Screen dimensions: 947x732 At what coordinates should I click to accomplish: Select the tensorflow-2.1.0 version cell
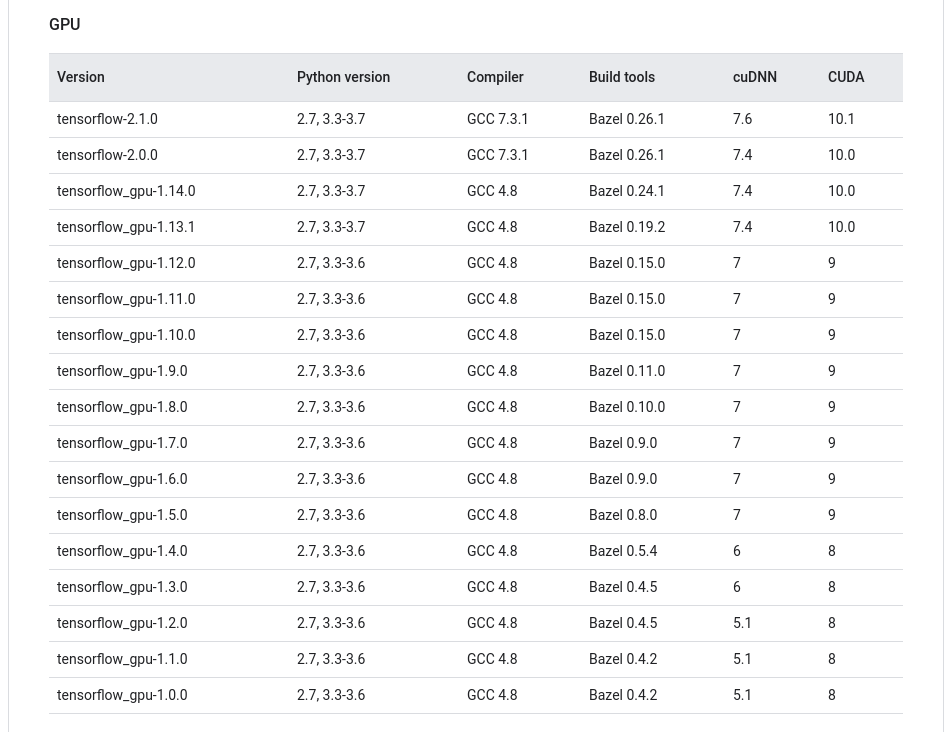pos(107,119)
